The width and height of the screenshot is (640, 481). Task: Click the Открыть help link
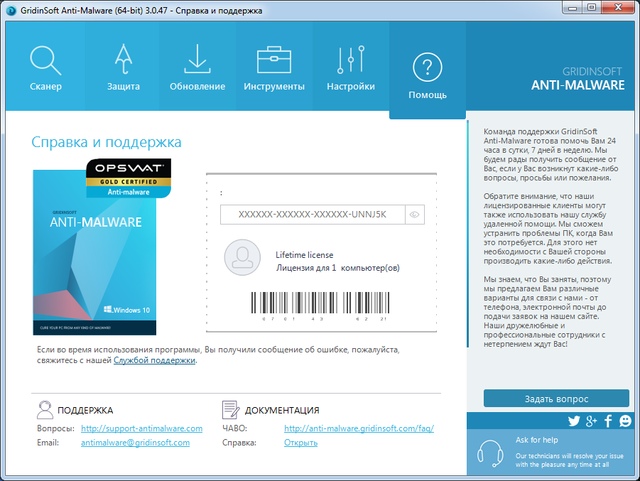click(x=301, y=443)
